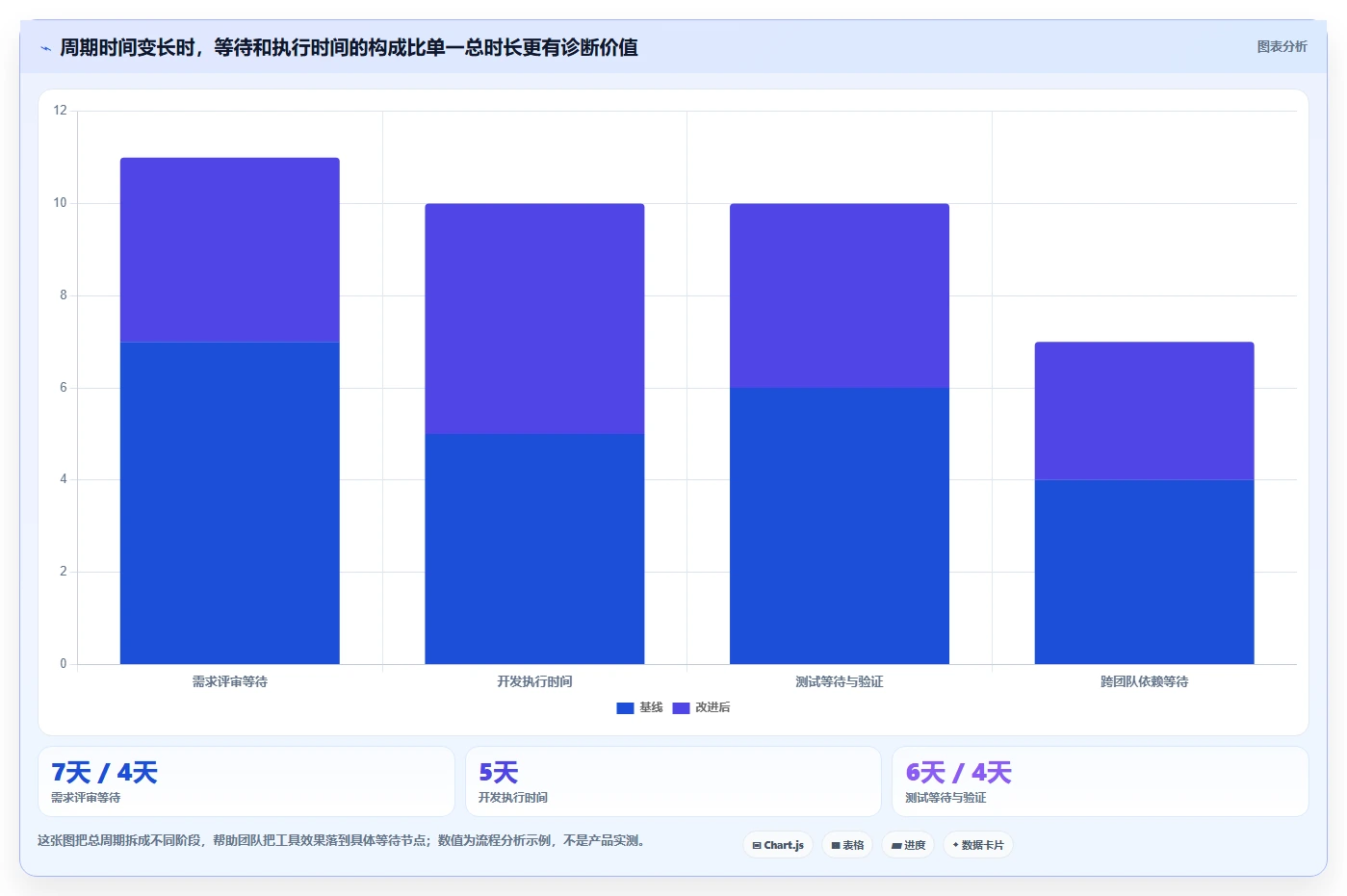Click the 表格 tag pill
This screenshot has height=896, width=1347.
pyautogui.click(x=847, y=845)
